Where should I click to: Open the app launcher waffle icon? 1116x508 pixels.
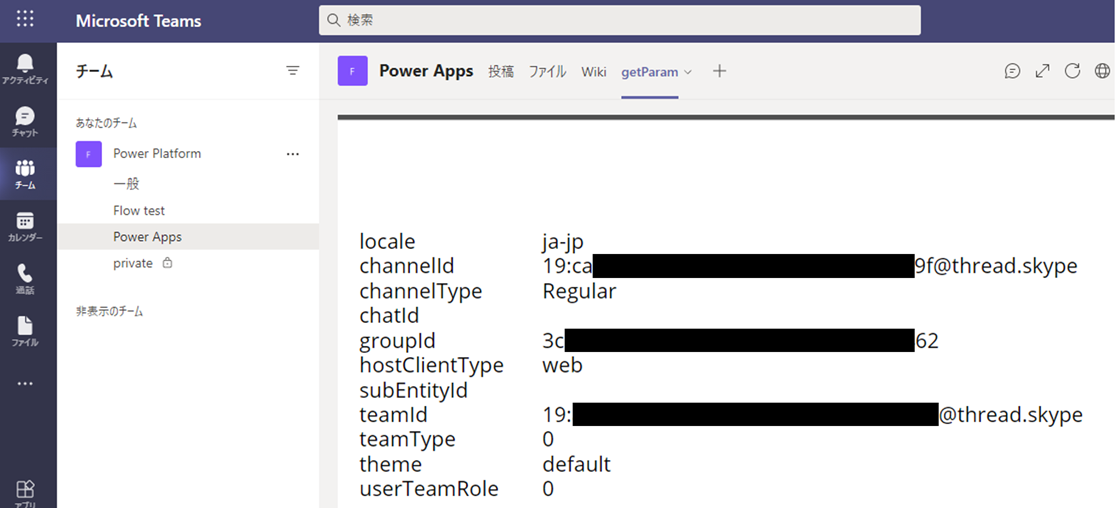tap(25, 19)
